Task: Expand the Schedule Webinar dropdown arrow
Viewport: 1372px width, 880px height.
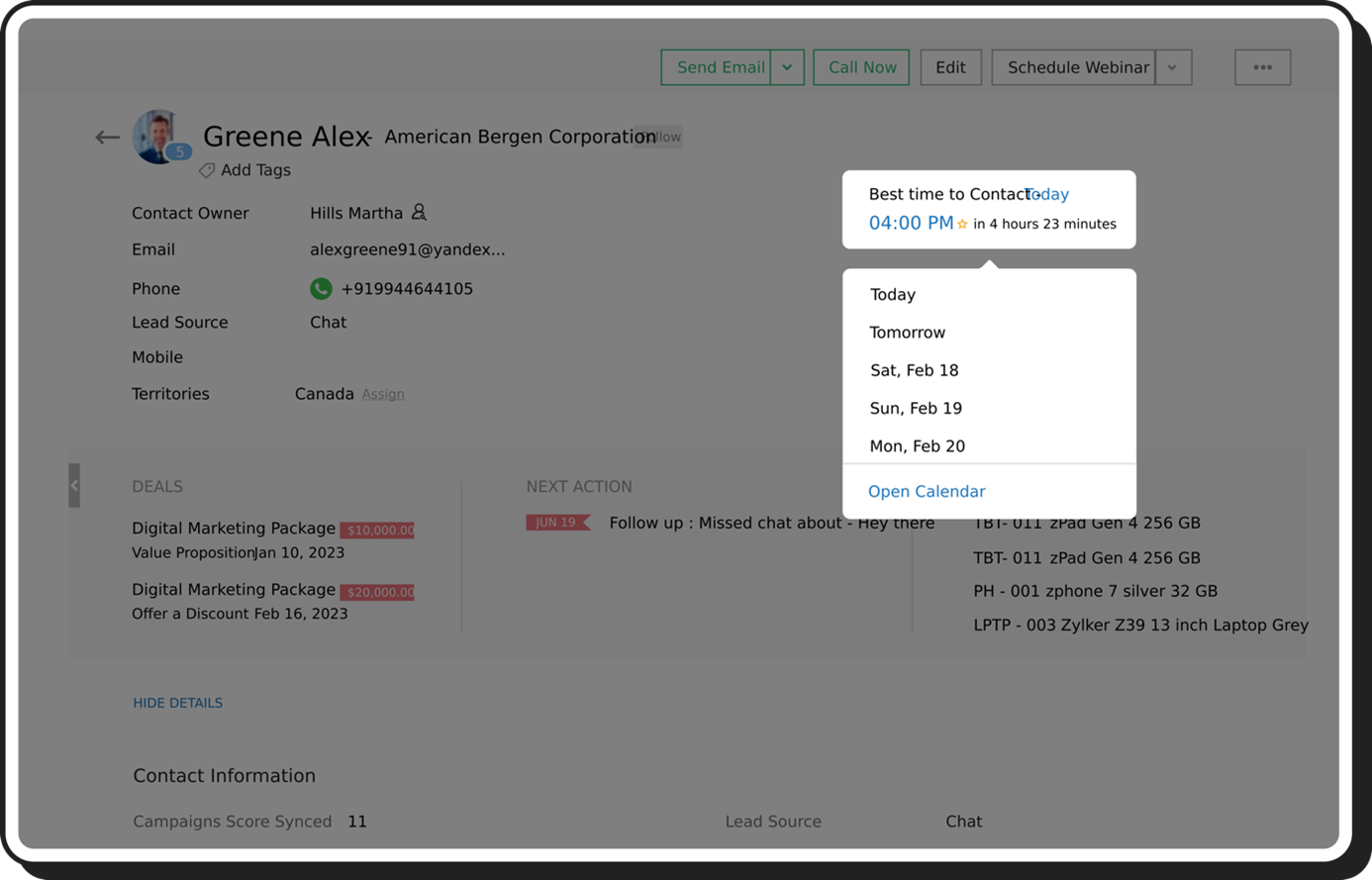Action: point(1172,67)
